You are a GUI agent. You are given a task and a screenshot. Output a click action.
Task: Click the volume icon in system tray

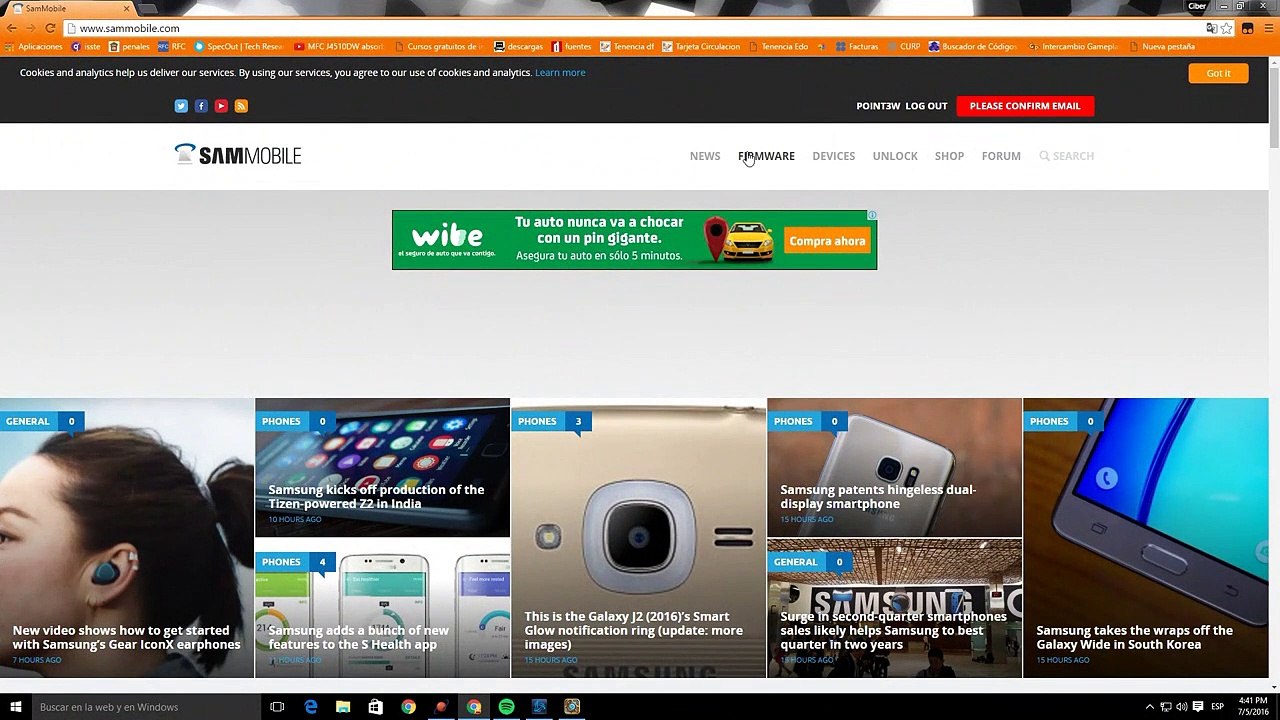[x=1181, y=707]
